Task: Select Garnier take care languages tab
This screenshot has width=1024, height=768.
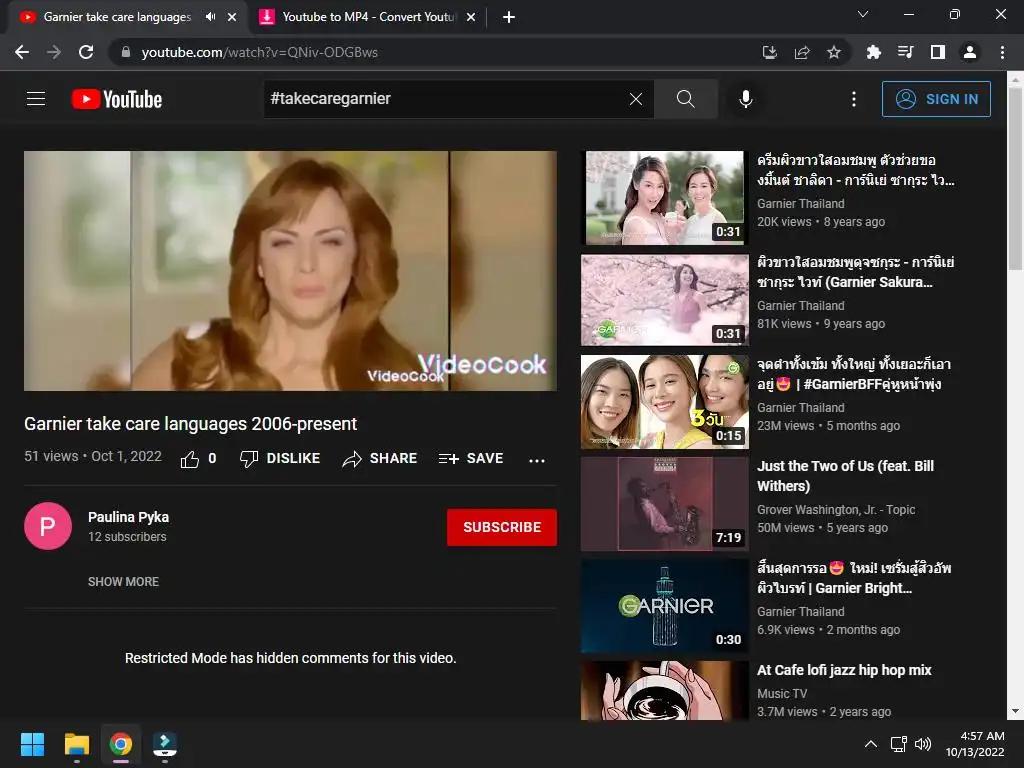Action: click(116, 17)
